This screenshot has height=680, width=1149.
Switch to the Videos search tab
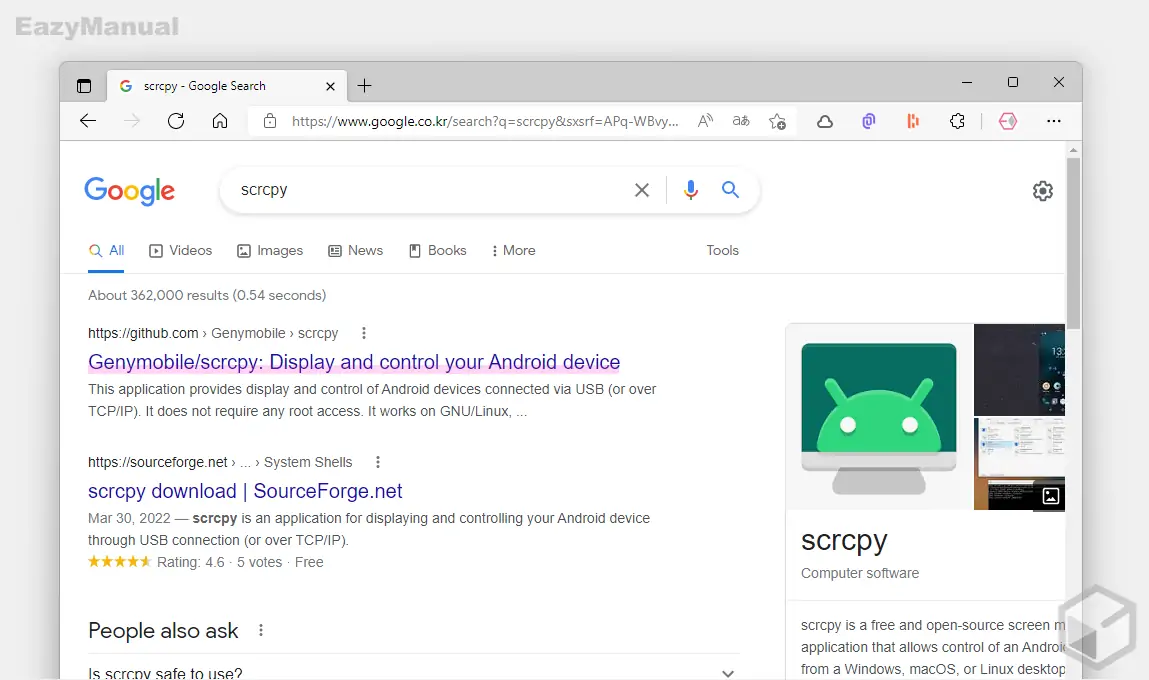181,251
